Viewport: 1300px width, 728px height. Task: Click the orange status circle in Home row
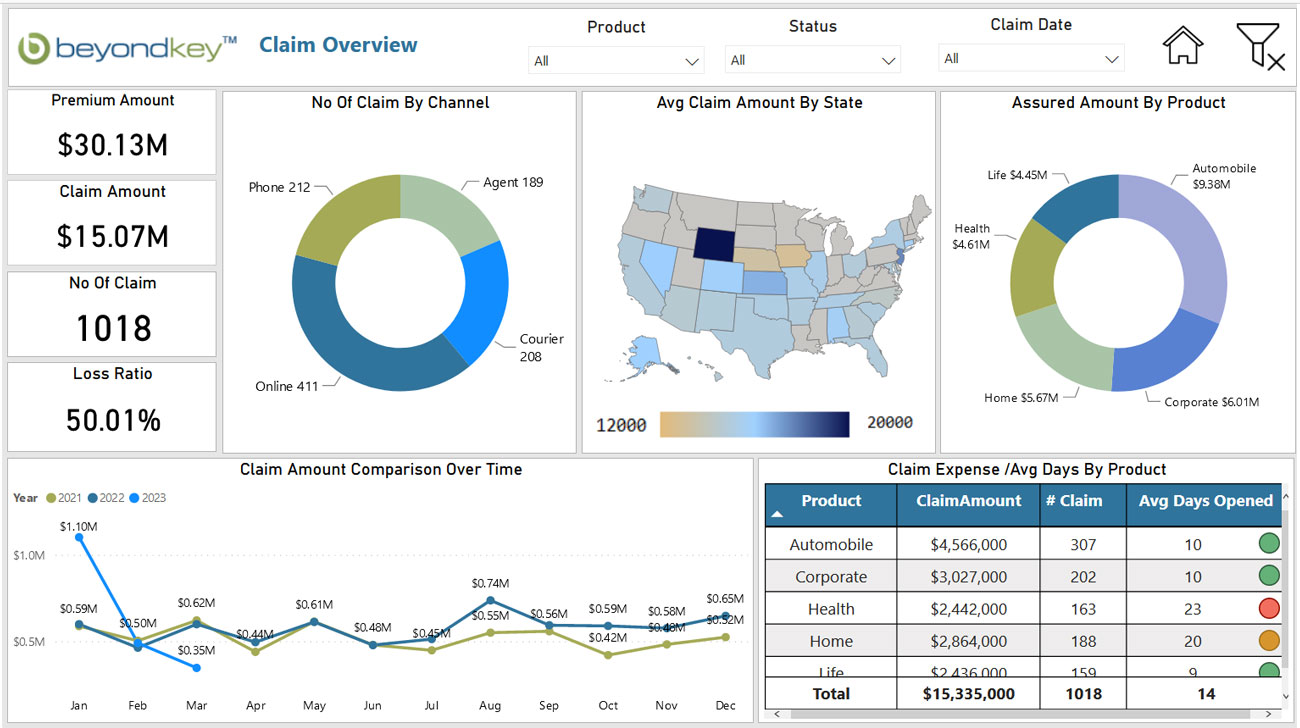[1269, 640]
